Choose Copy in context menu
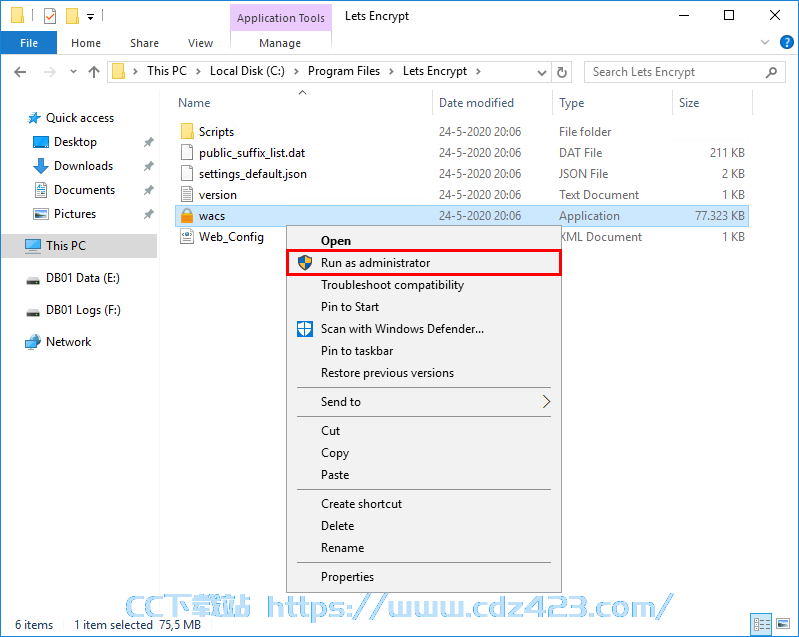 tap(423, 453)
